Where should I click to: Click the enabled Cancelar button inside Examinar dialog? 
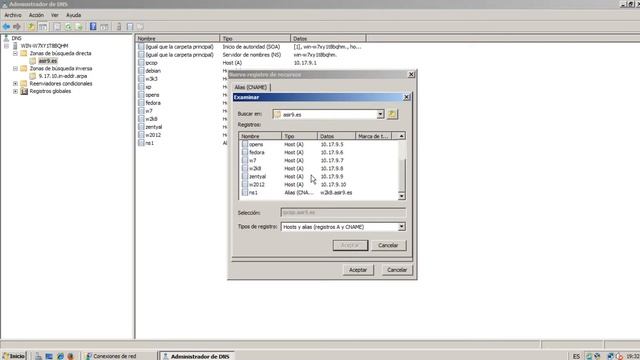(x=388, y=245)
